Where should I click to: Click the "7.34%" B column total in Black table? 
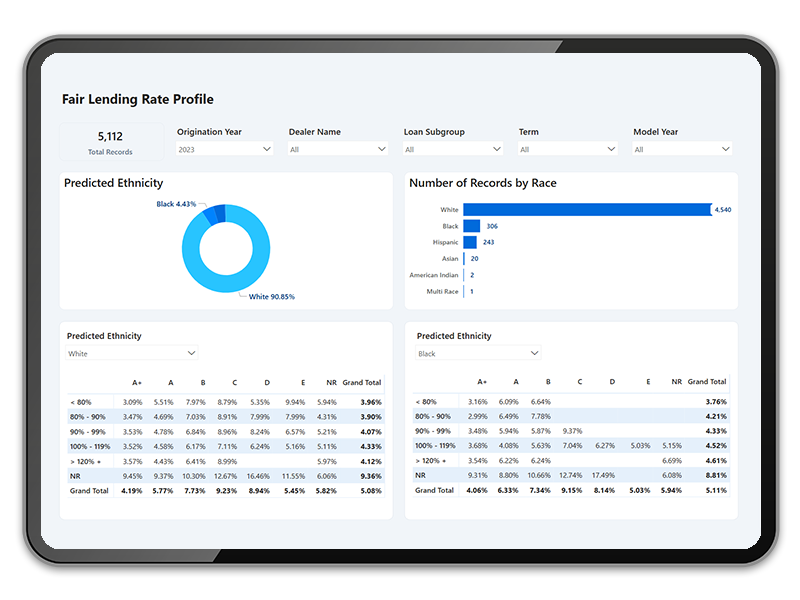(x=540, y=490)
